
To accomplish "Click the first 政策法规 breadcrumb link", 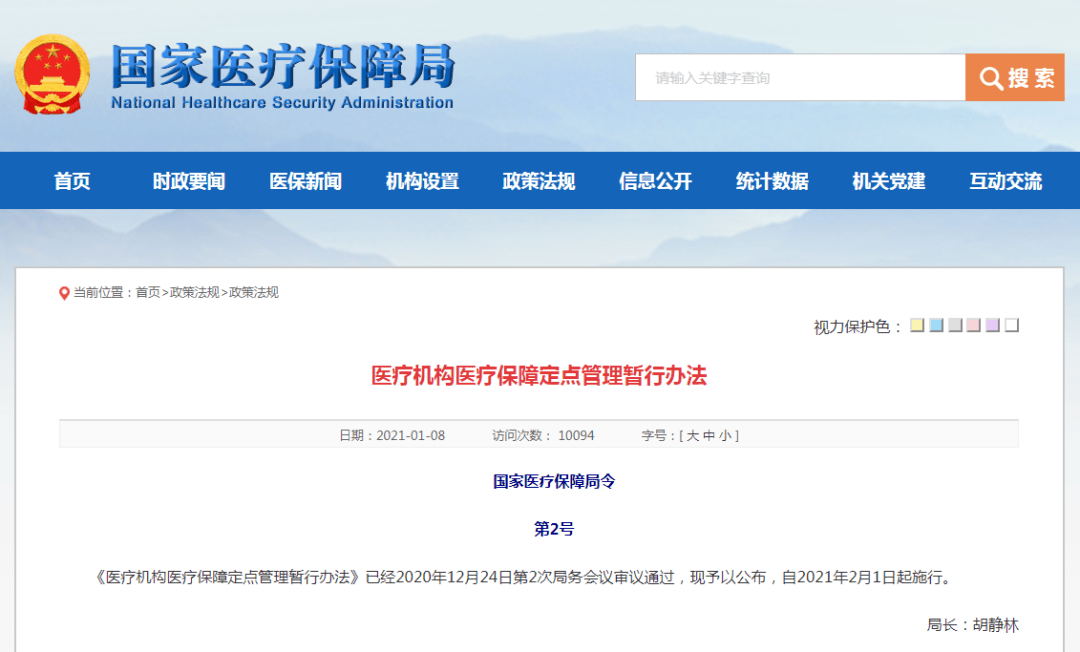I will [x=194, y=293].
